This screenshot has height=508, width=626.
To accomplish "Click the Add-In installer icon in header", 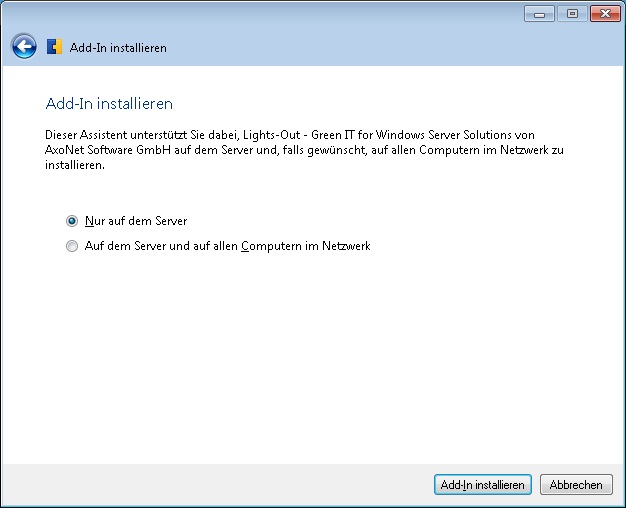I will (54, 47).
